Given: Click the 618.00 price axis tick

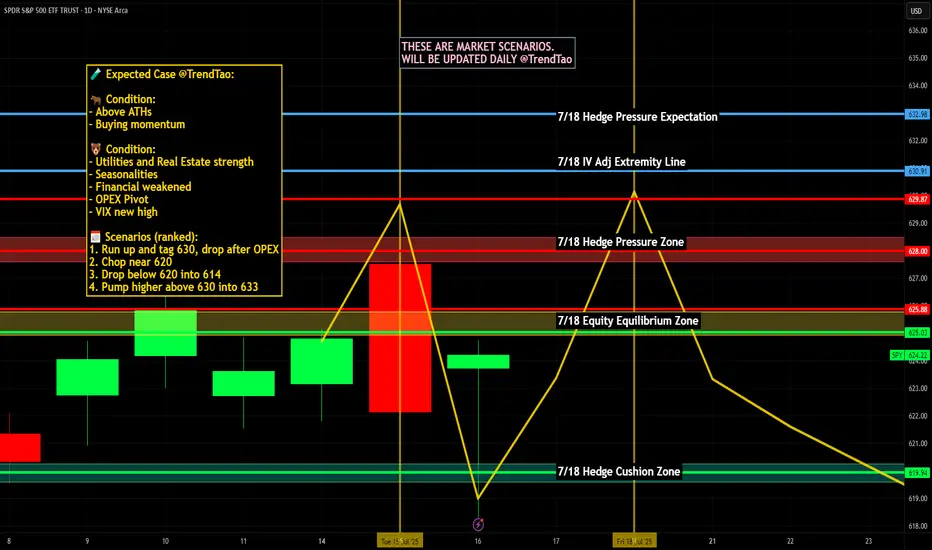Looking at the screenshot, I should pyautogui.click(x=918, y=526).
